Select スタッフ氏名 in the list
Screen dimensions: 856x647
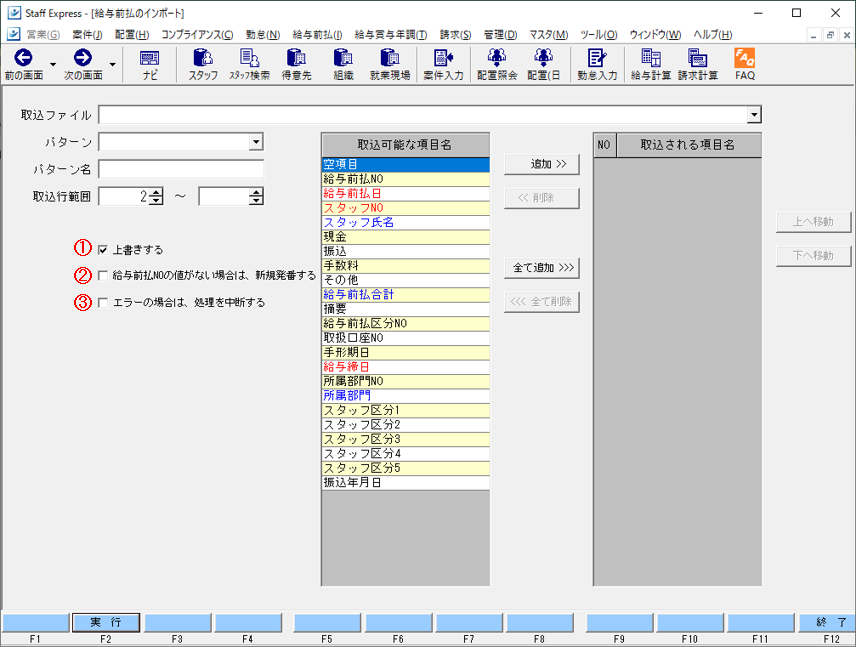tap(406, 222)
